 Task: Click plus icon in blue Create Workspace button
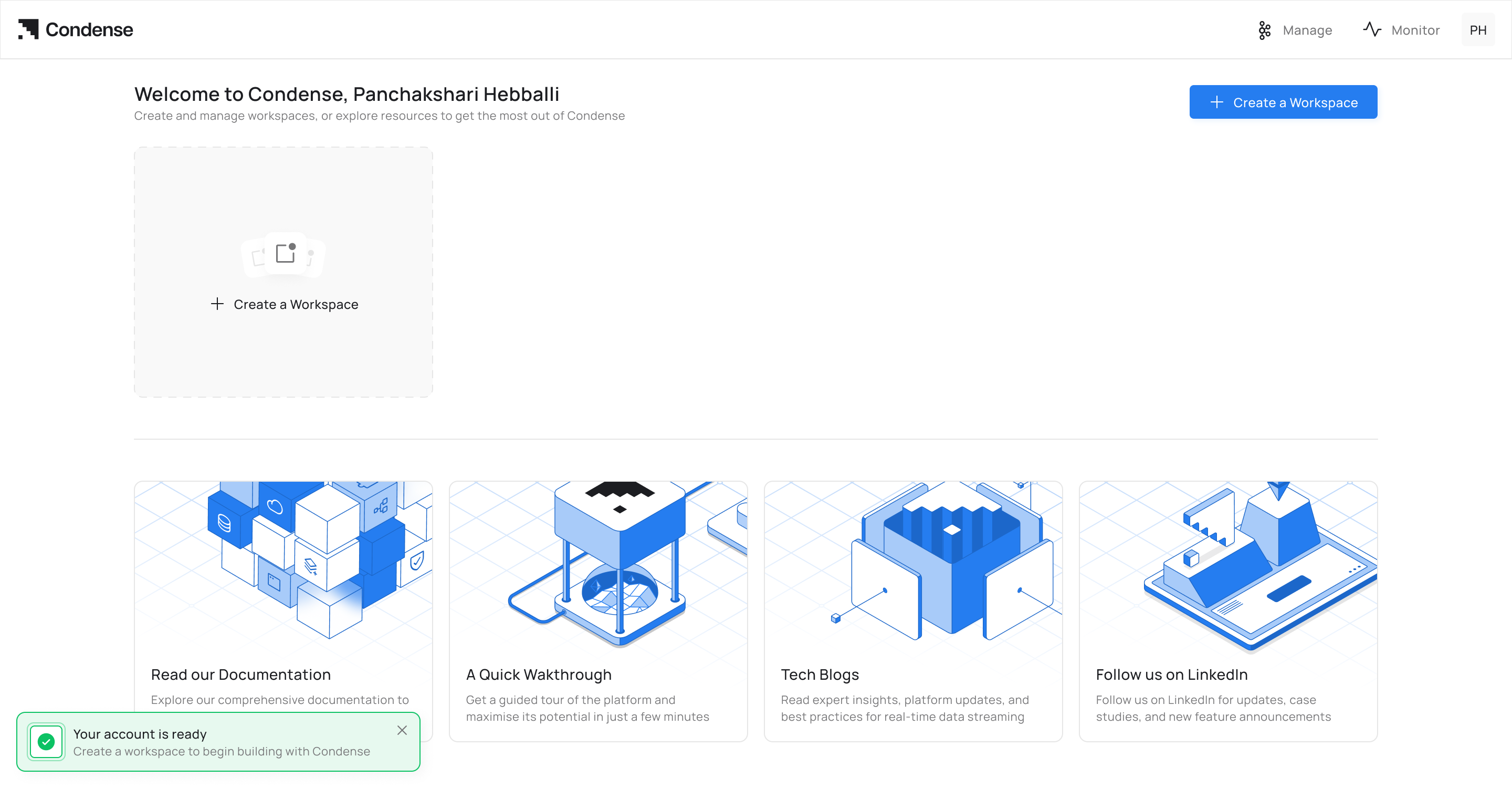1217,102
